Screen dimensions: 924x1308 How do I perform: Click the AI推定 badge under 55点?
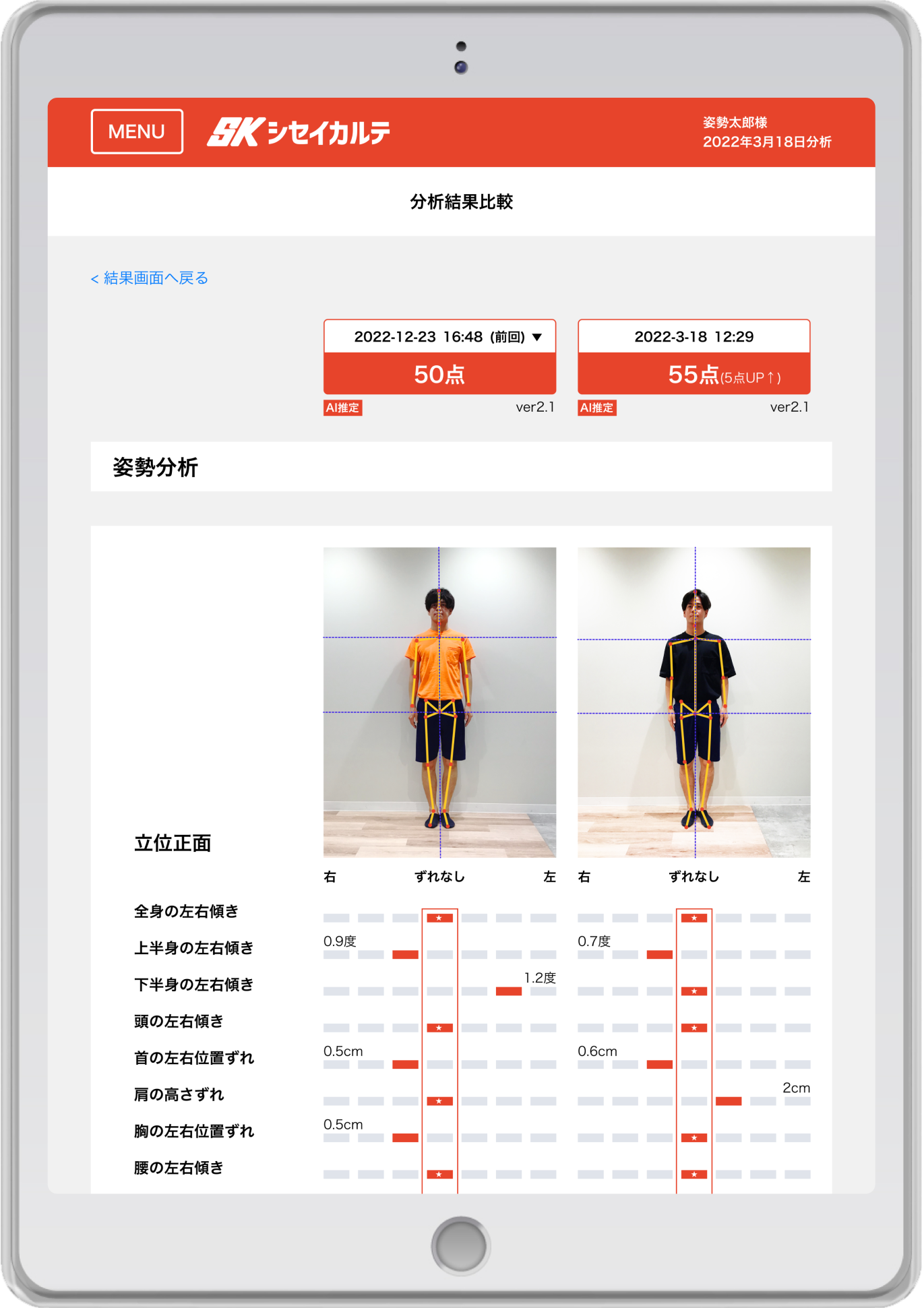click(x=597, y=408)
